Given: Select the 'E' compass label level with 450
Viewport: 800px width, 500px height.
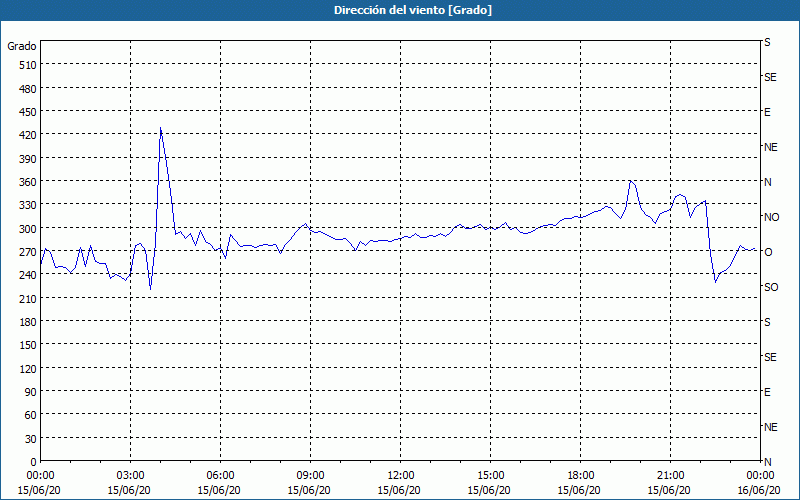Looking at the screenshot, I should coord(767,112).
